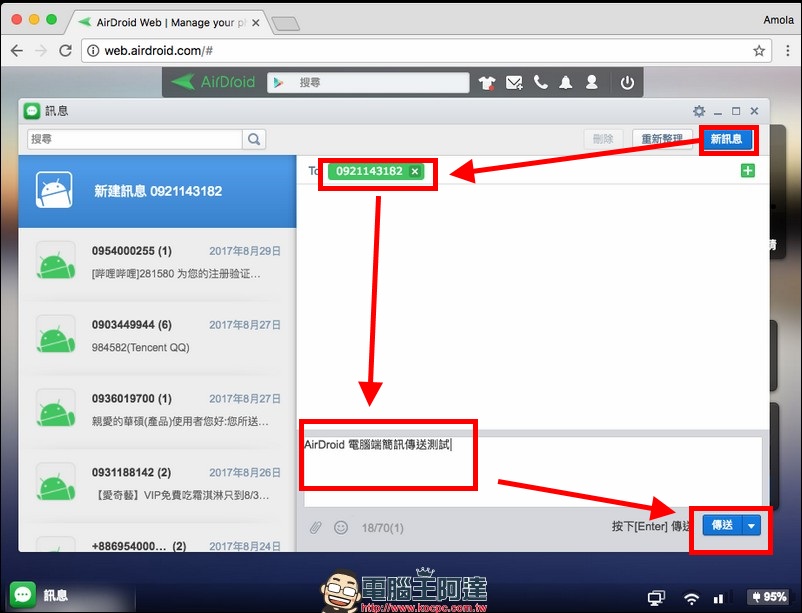Open the new message envelope icon in toolbar
This screenshot has height=613, width=802.
pyautogui.click(x=514, y=82)
